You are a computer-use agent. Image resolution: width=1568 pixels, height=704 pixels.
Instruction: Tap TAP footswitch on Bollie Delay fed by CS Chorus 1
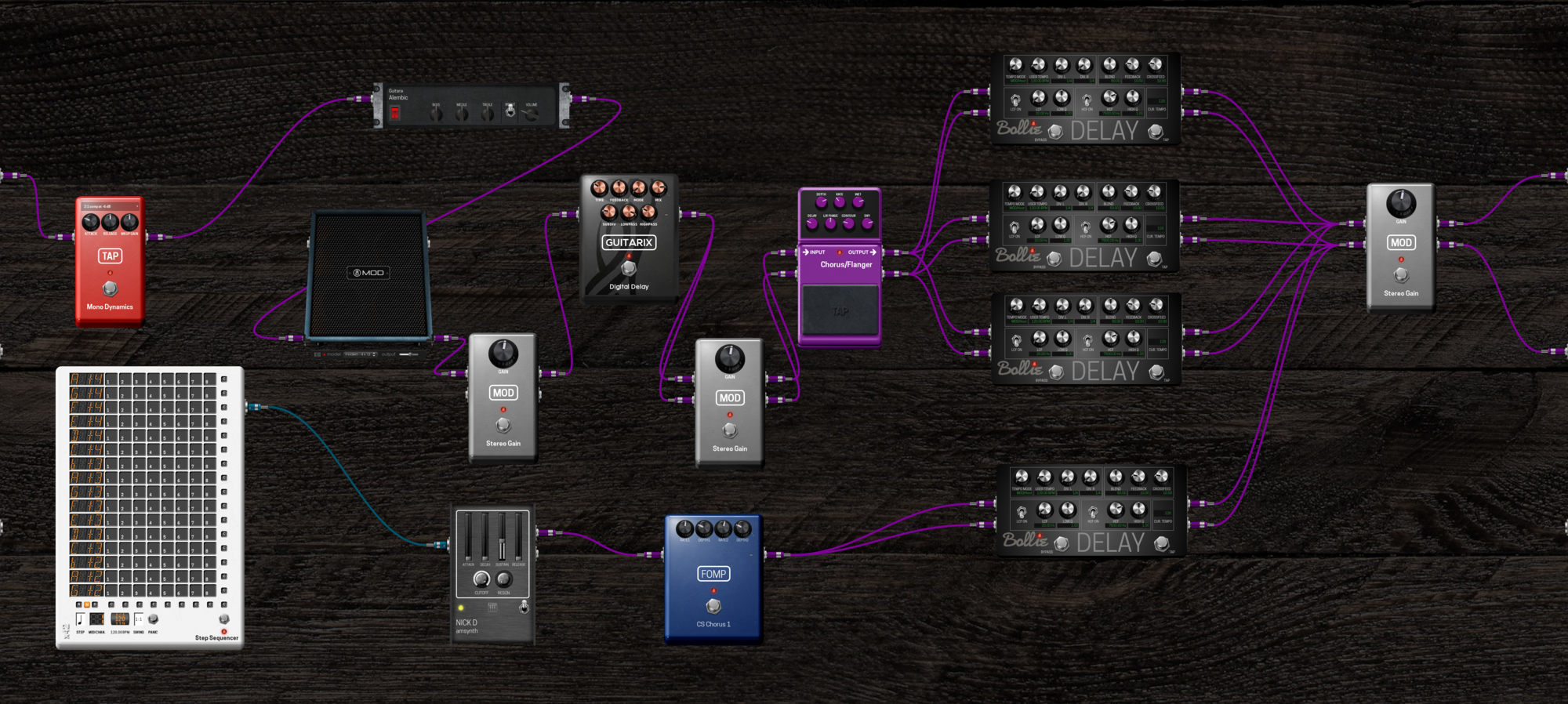pos(1161,543)
